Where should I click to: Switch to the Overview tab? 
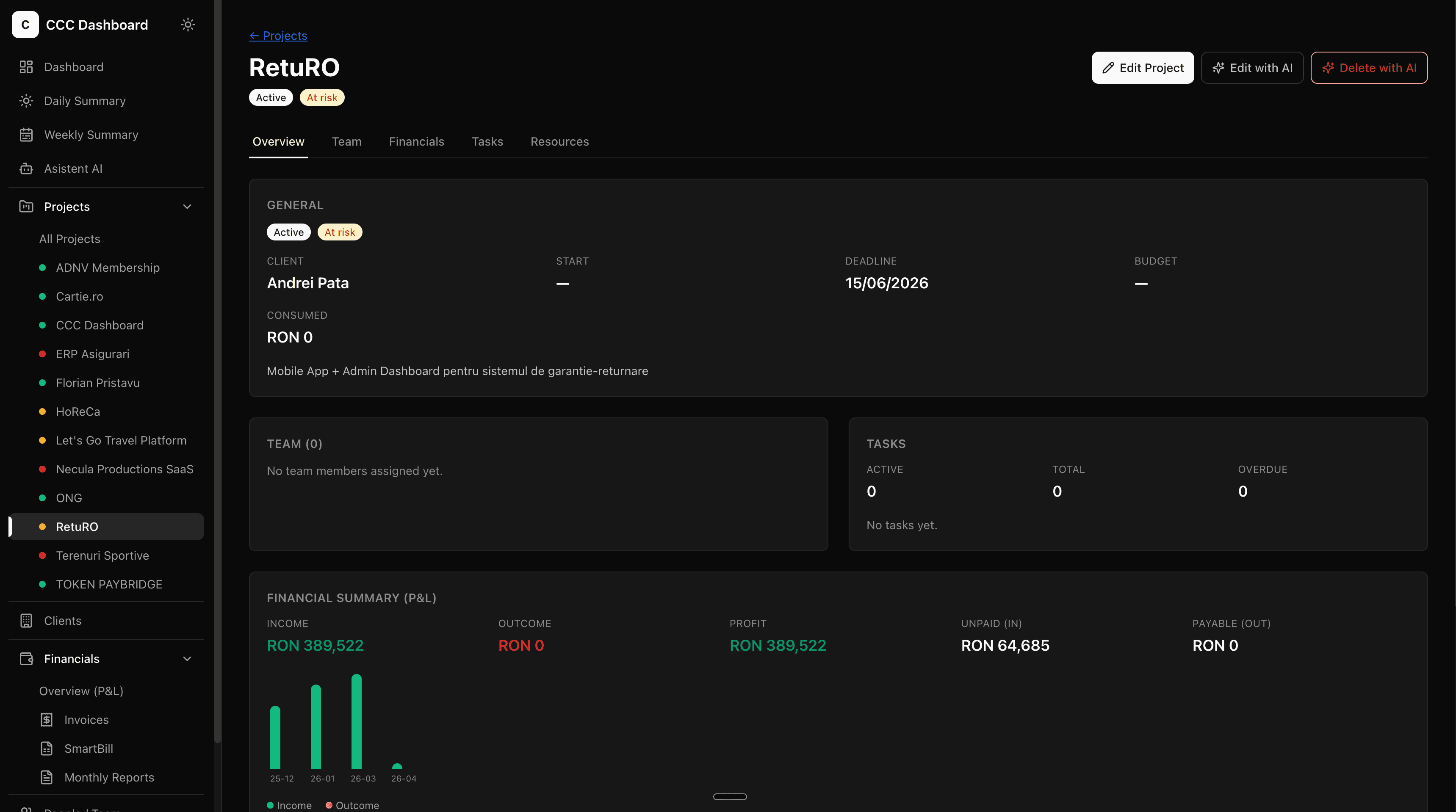278,141
